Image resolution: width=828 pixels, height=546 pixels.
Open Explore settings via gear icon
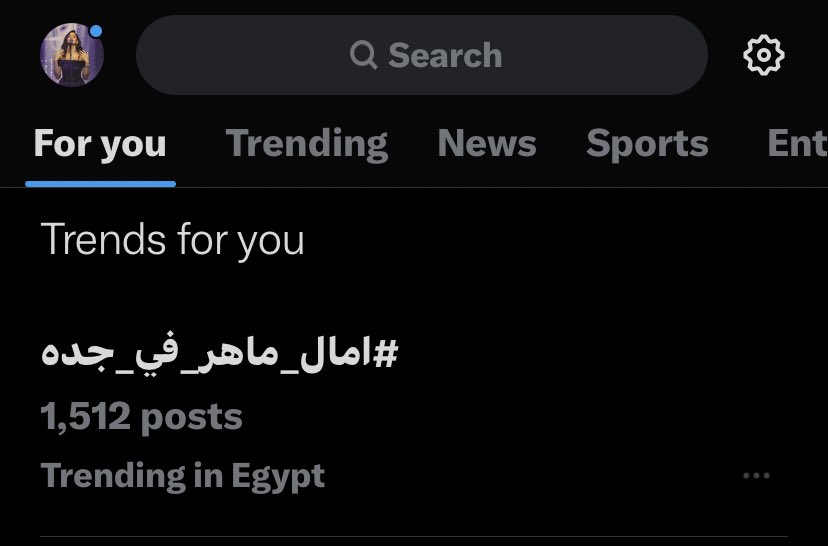tap(764, 55)
